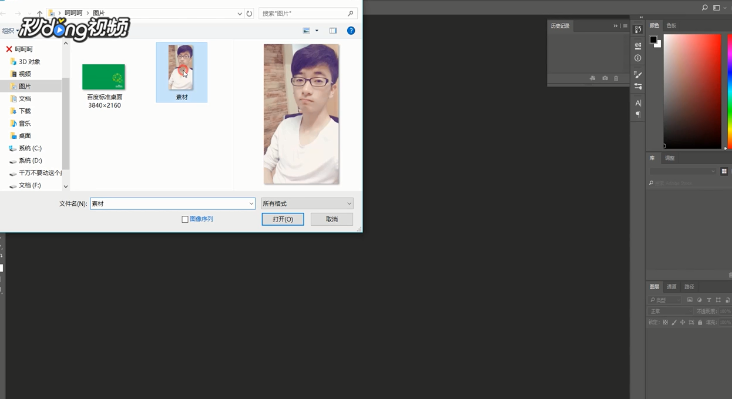Open the Paragraph panel icon
The height and width of the screenshot is (399, 732).
[x=638, y=114]
